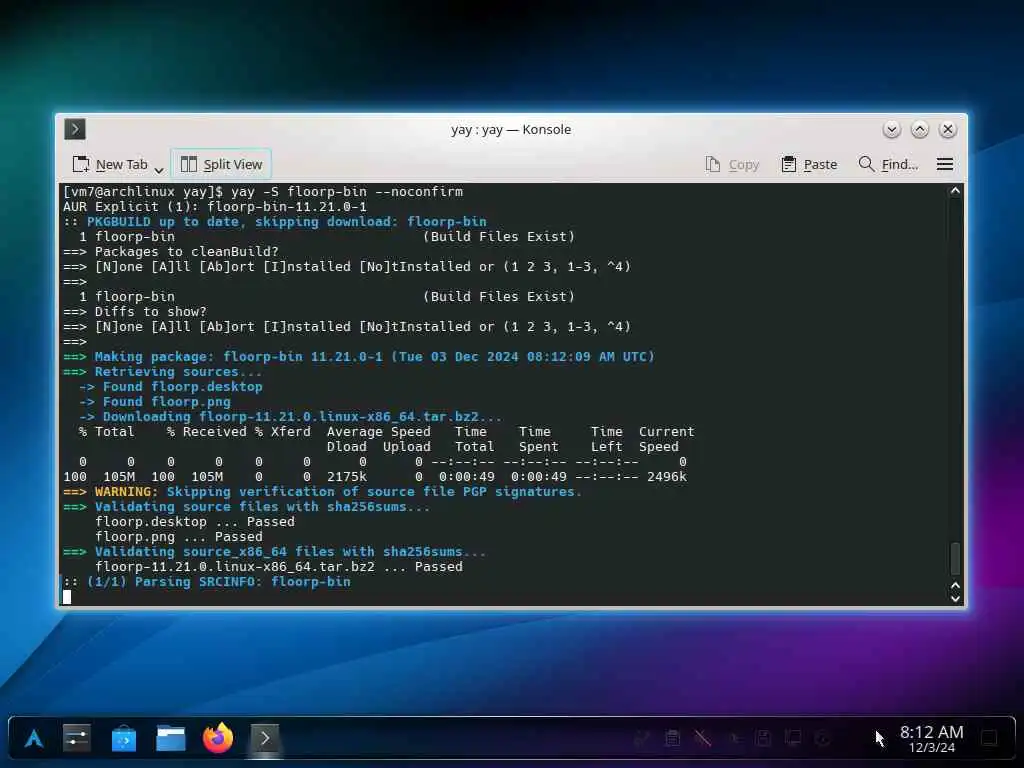Click the 'floorp.png ... Passed' line
Viewport: 1024px width, 768px height.
pyautogui.click(x=179, y=537)
